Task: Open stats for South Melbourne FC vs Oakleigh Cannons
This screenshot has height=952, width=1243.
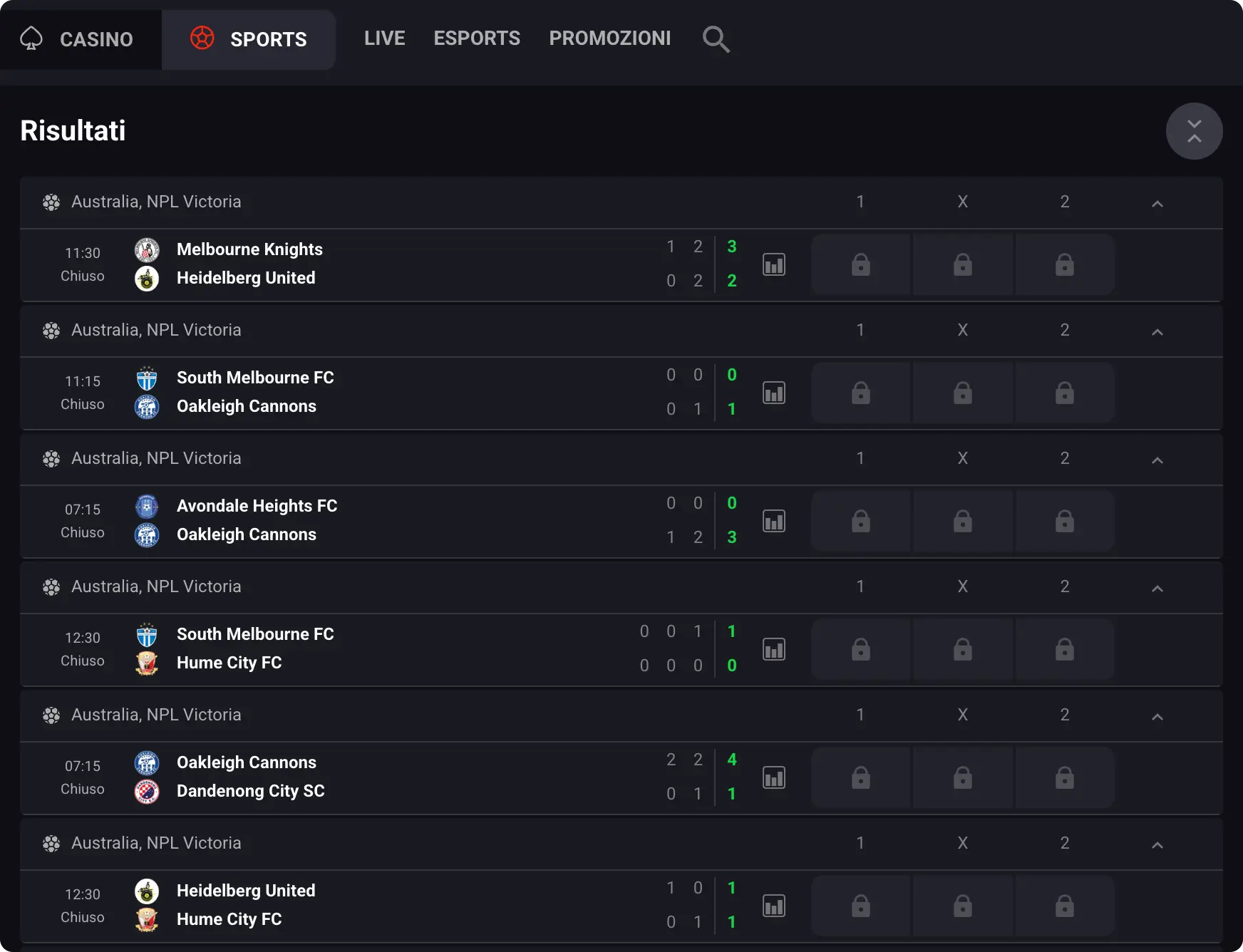Action: pos(774,393)
